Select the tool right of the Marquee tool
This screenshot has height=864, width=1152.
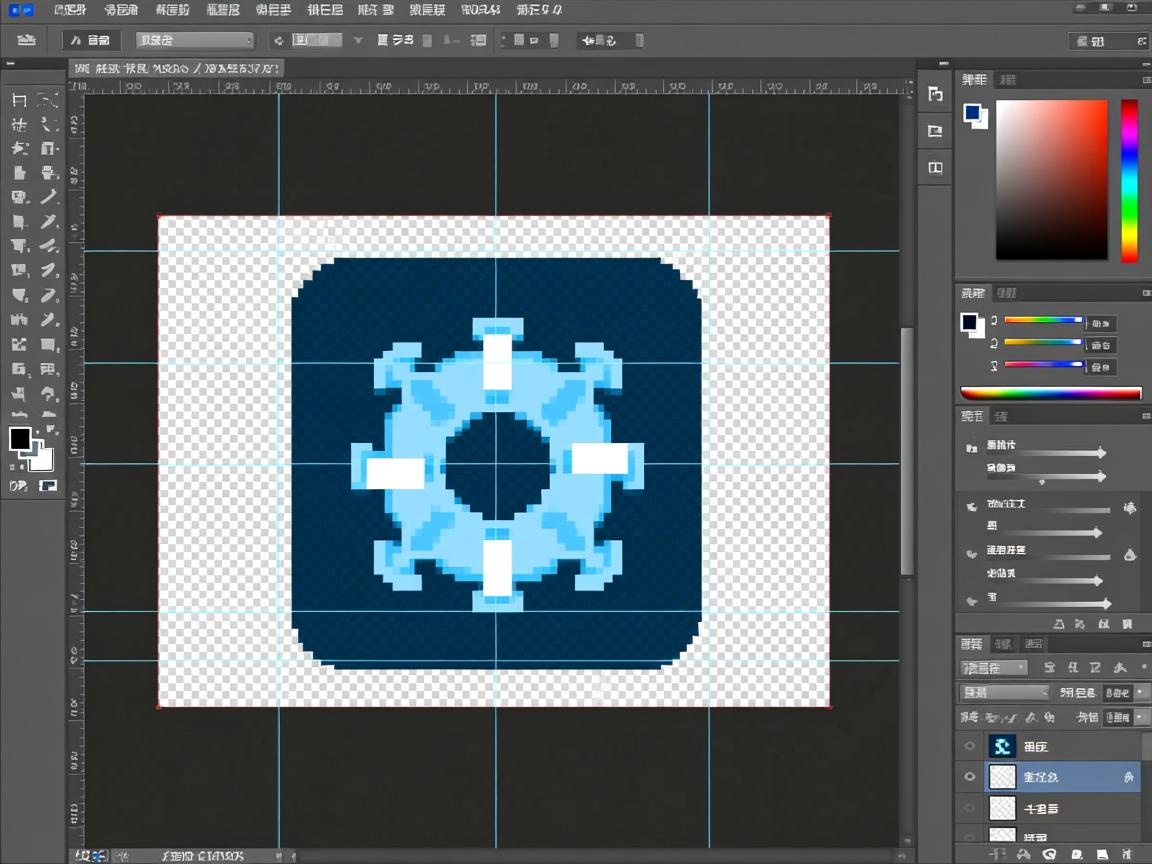(47, 100)
